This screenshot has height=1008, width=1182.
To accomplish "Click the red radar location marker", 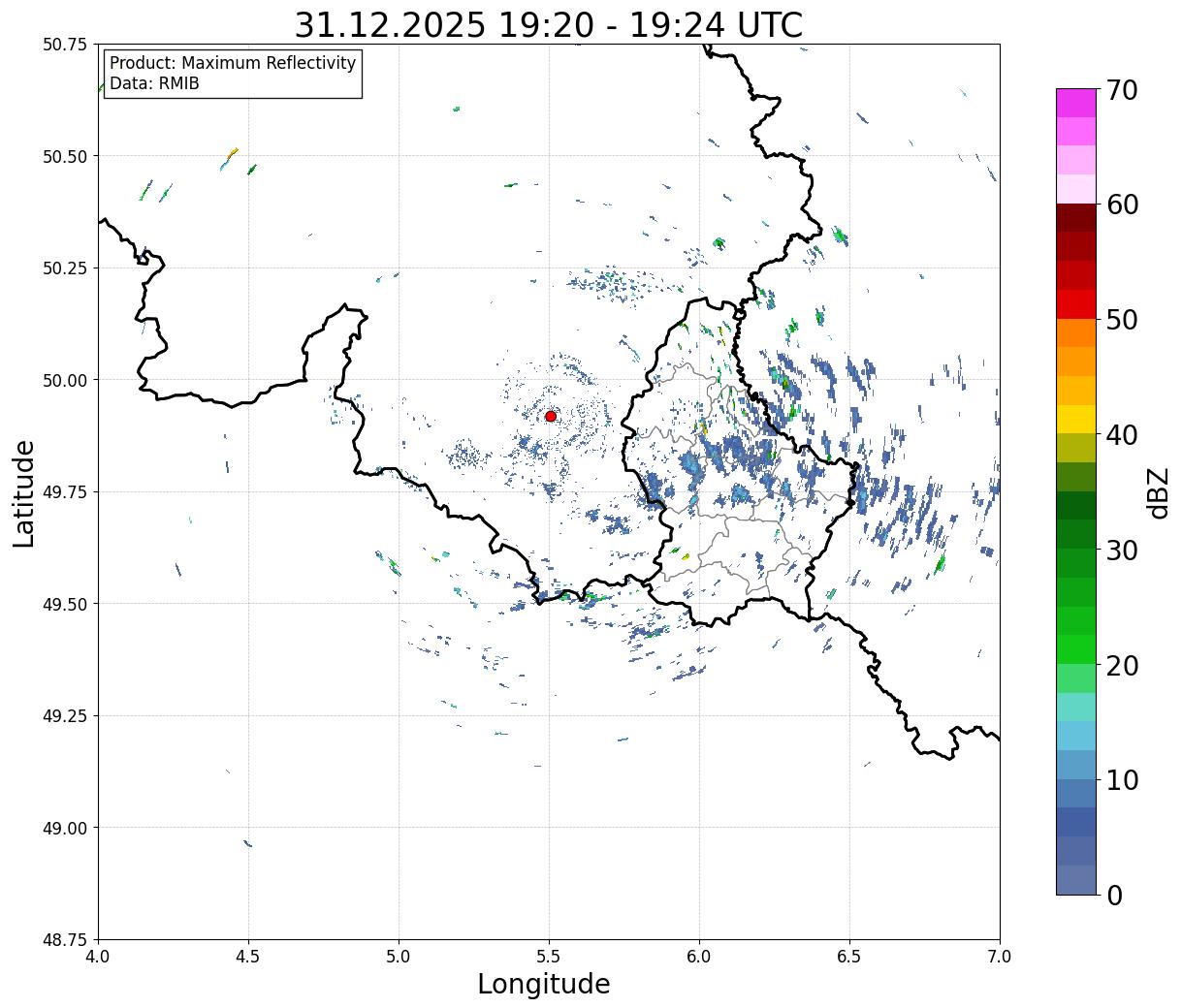I will pyautogui.click(x=551, y=416).
